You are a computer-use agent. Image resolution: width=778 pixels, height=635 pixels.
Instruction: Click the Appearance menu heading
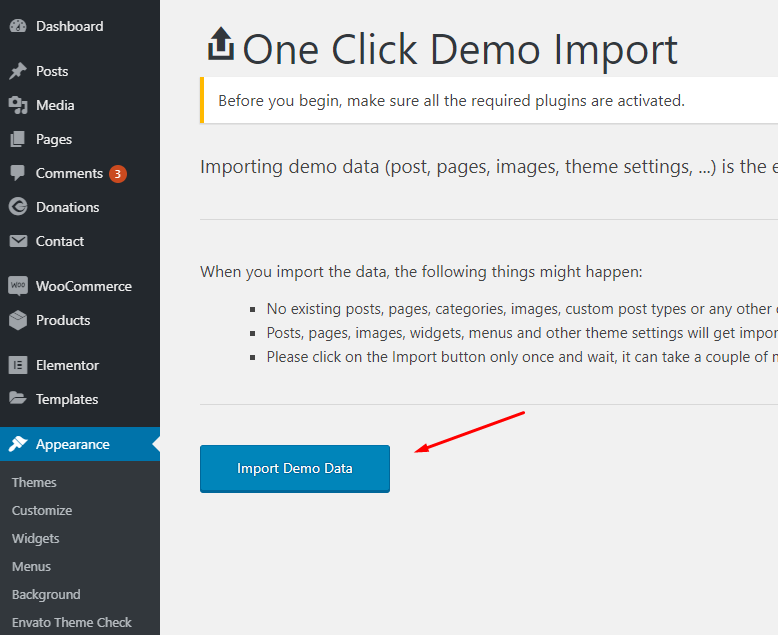[x=72, y=444]
